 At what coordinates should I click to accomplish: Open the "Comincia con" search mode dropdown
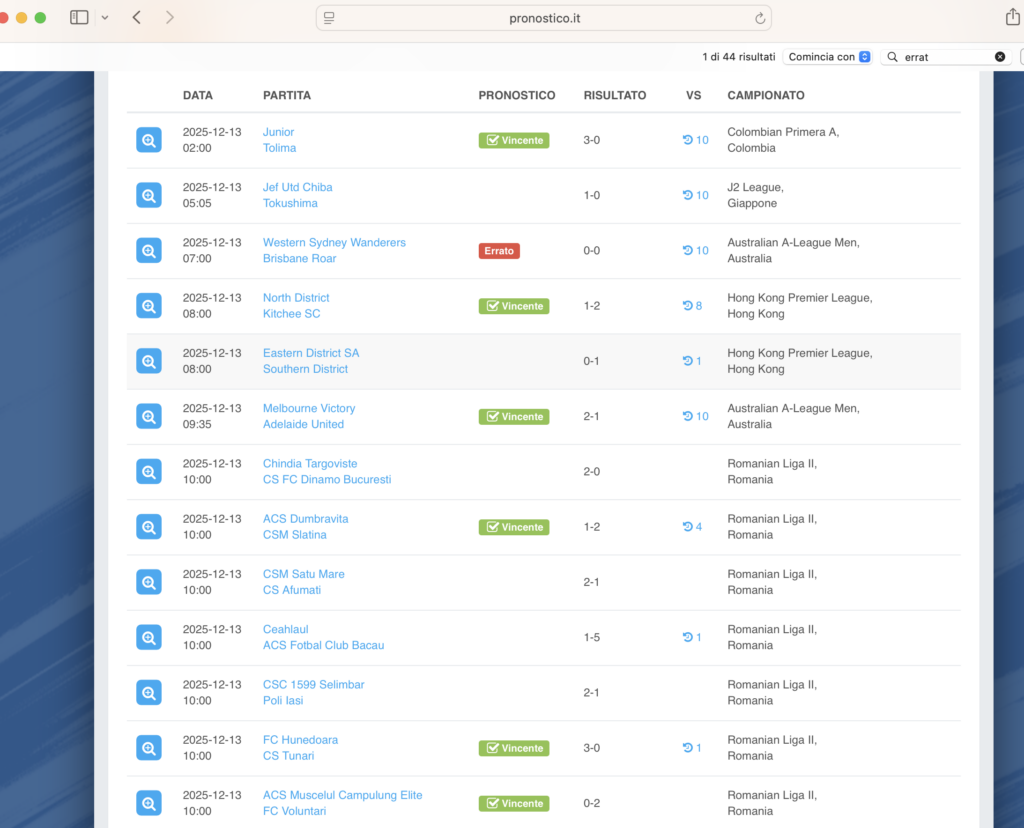pos(828,57)
